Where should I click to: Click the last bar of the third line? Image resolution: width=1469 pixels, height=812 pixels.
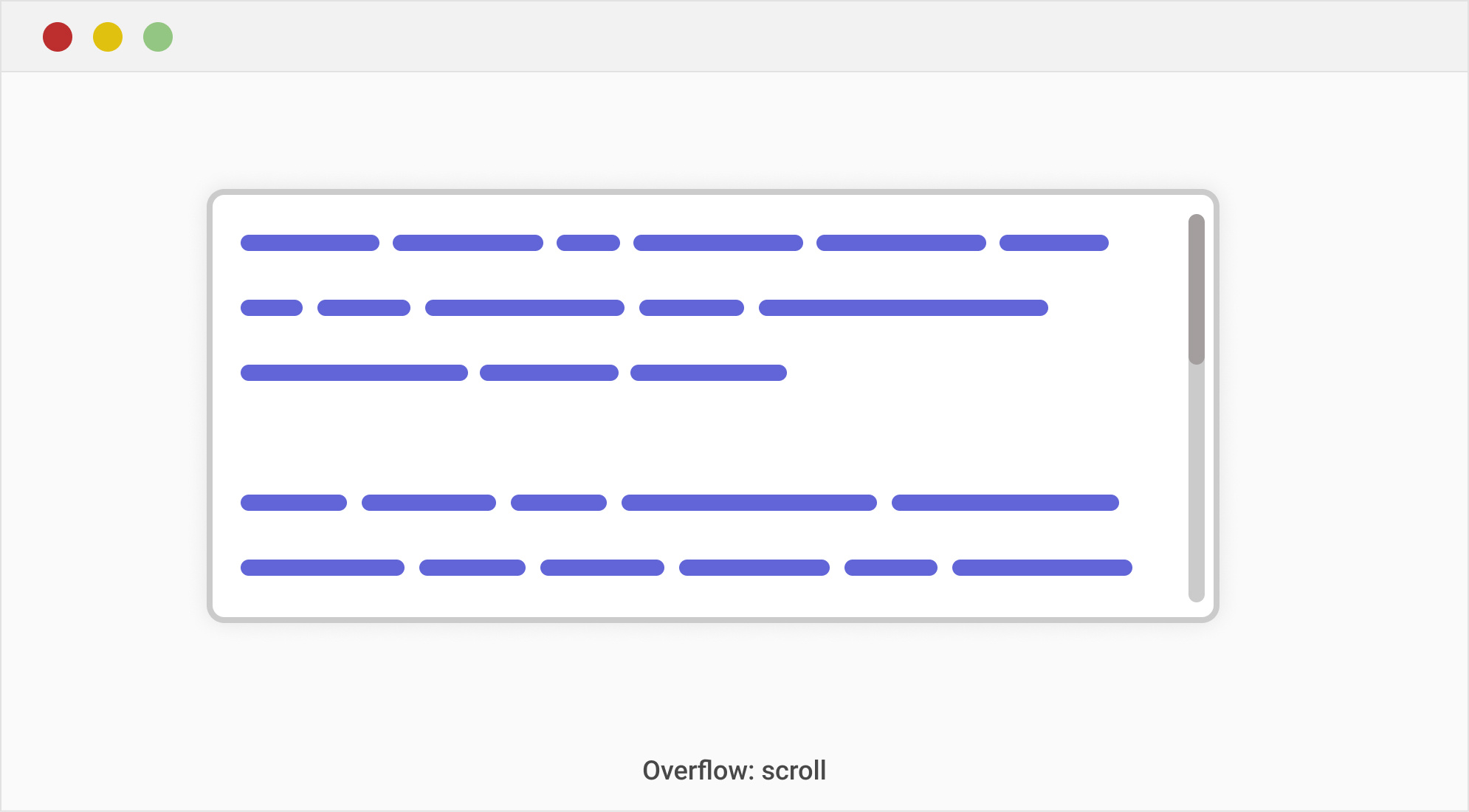click(709, 373)
